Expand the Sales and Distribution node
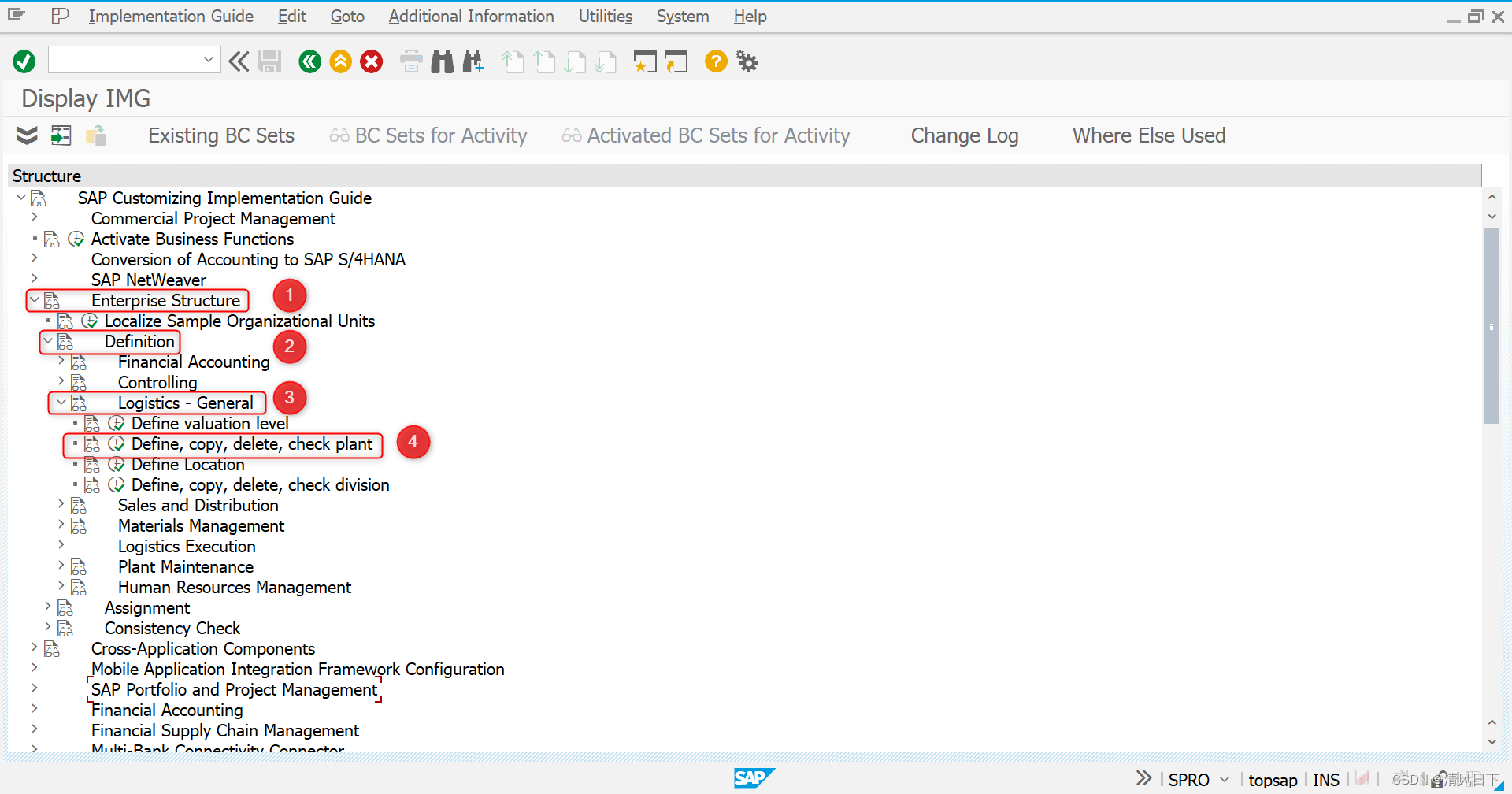 (61, 504)
